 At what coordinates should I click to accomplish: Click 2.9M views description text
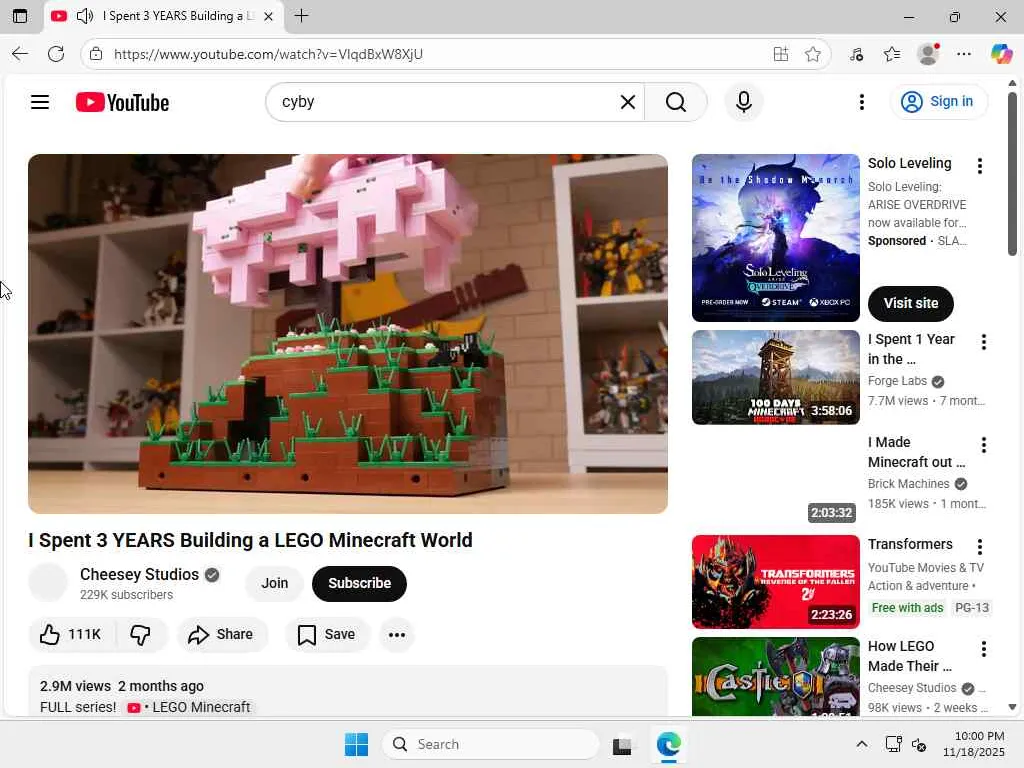pos(75,686)
